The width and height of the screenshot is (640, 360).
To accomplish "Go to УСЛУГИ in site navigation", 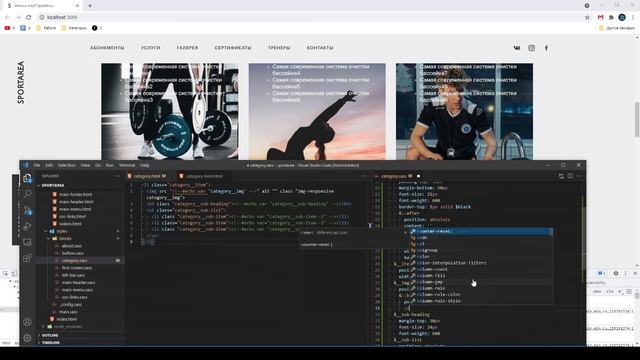I will (151, 48).
